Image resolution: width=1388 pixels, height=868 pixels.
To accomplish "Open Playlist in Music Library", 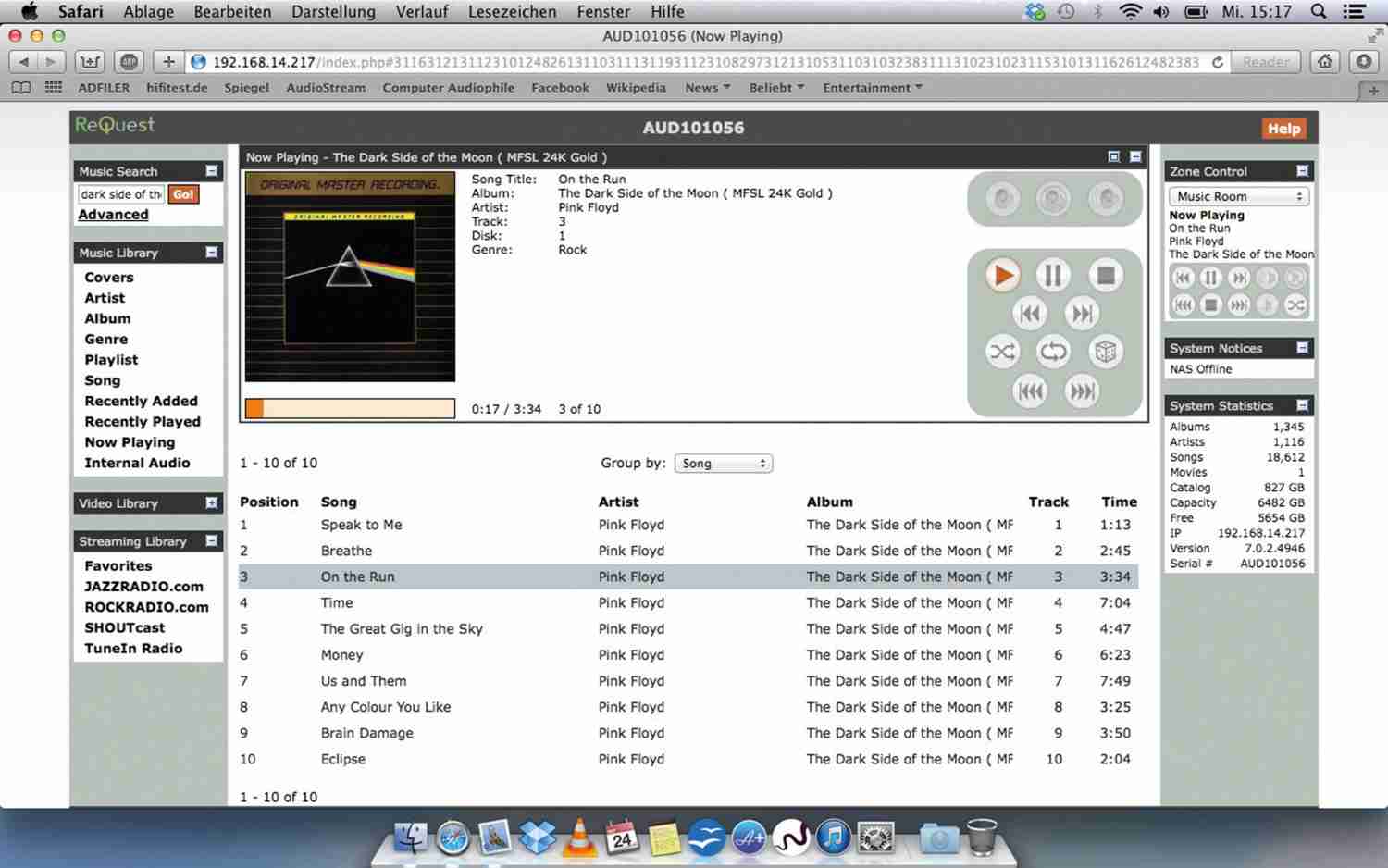I will (111, 360).
